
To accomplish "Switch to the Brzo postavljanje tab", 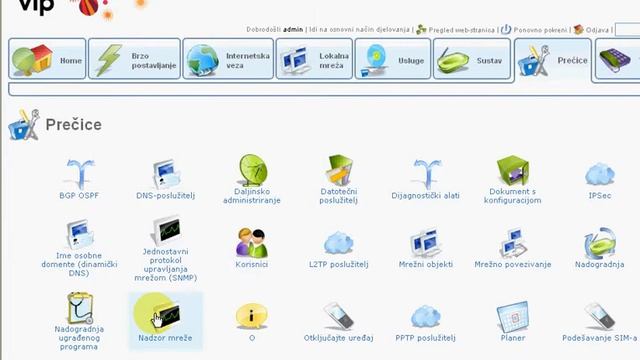I will click(134, 59).
